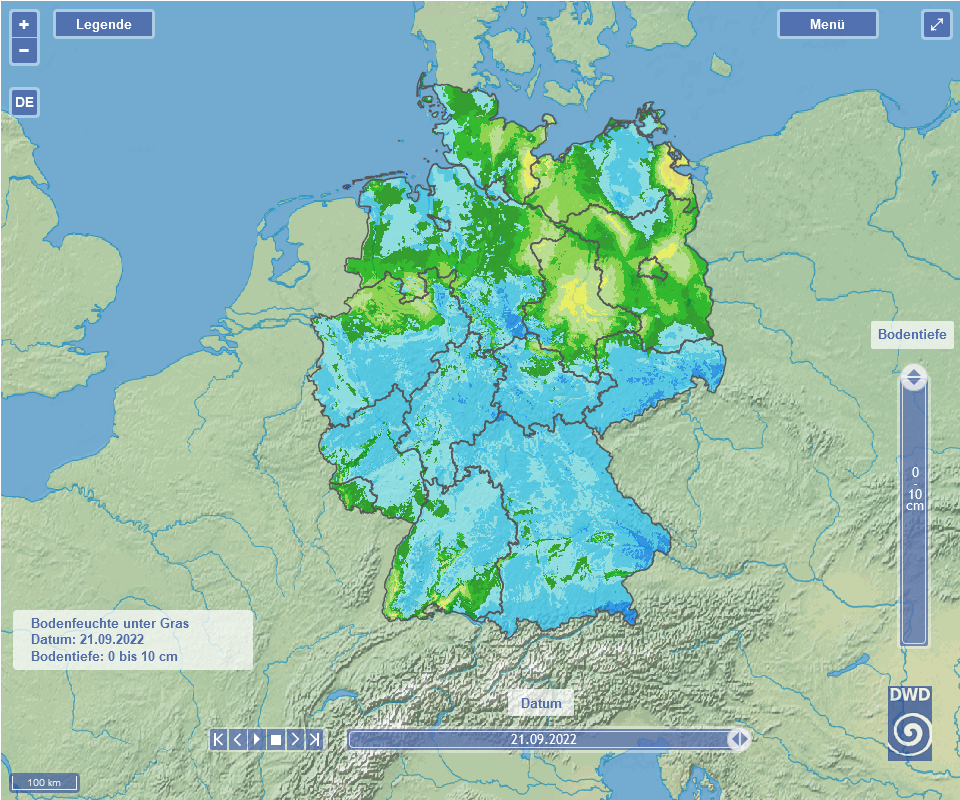Image resolution: width=960 pixels, height=800 pixels.
Task: Click the Datum slider handle
Action: [x=739, y=739]
